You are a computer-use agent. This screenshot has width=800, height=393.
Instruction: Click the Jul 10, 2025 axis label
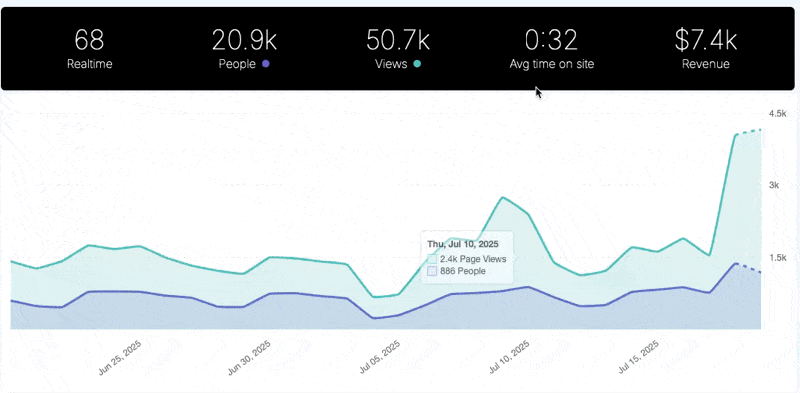click(x=508, y=358)
